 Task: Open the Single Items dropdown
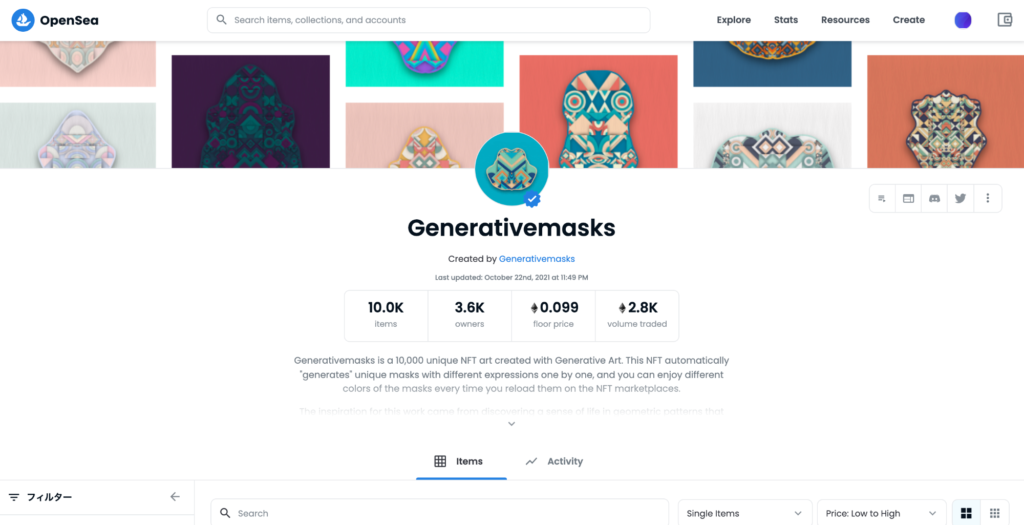click(x=744, y=513)
